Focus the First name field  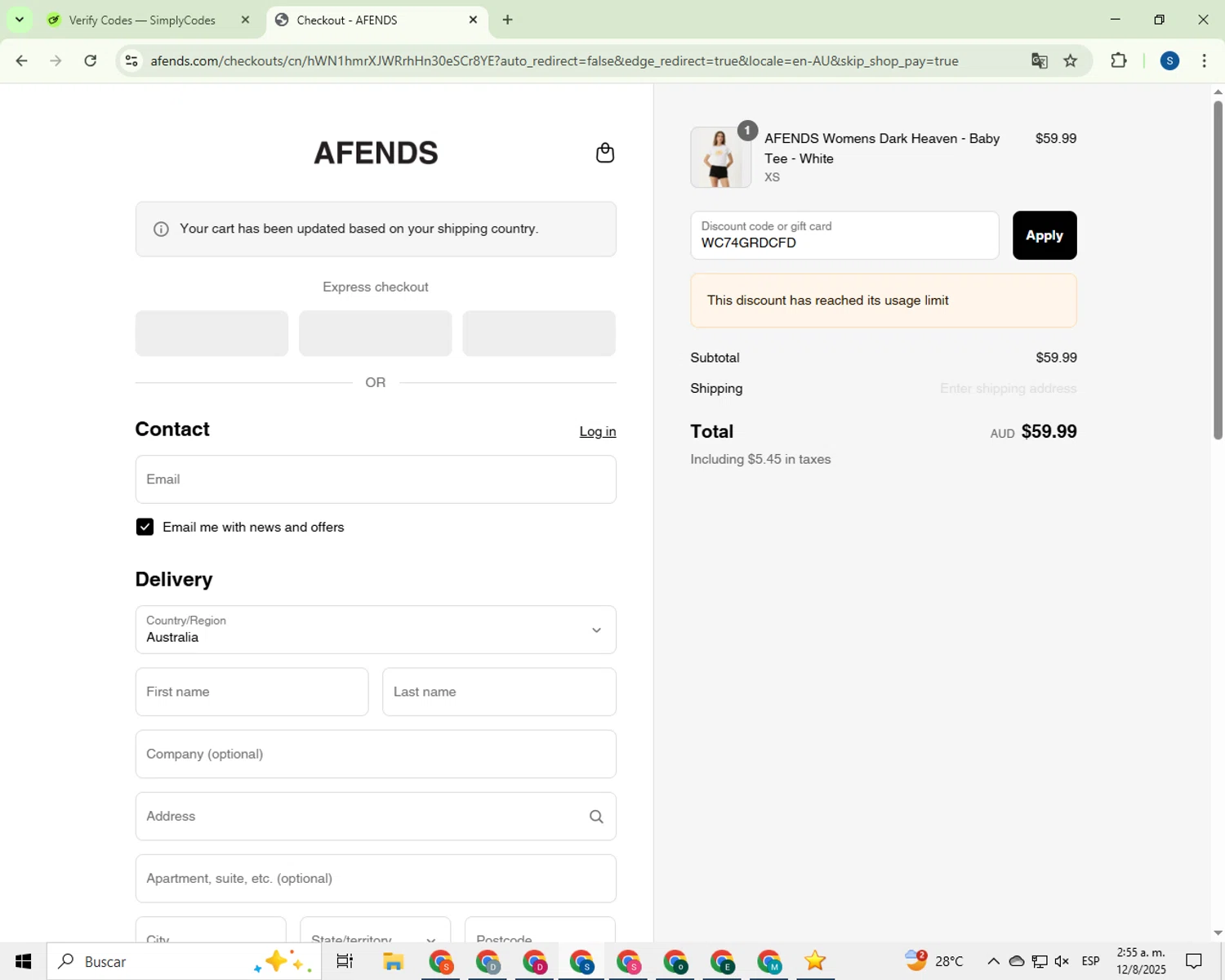[x=252, y=692]
